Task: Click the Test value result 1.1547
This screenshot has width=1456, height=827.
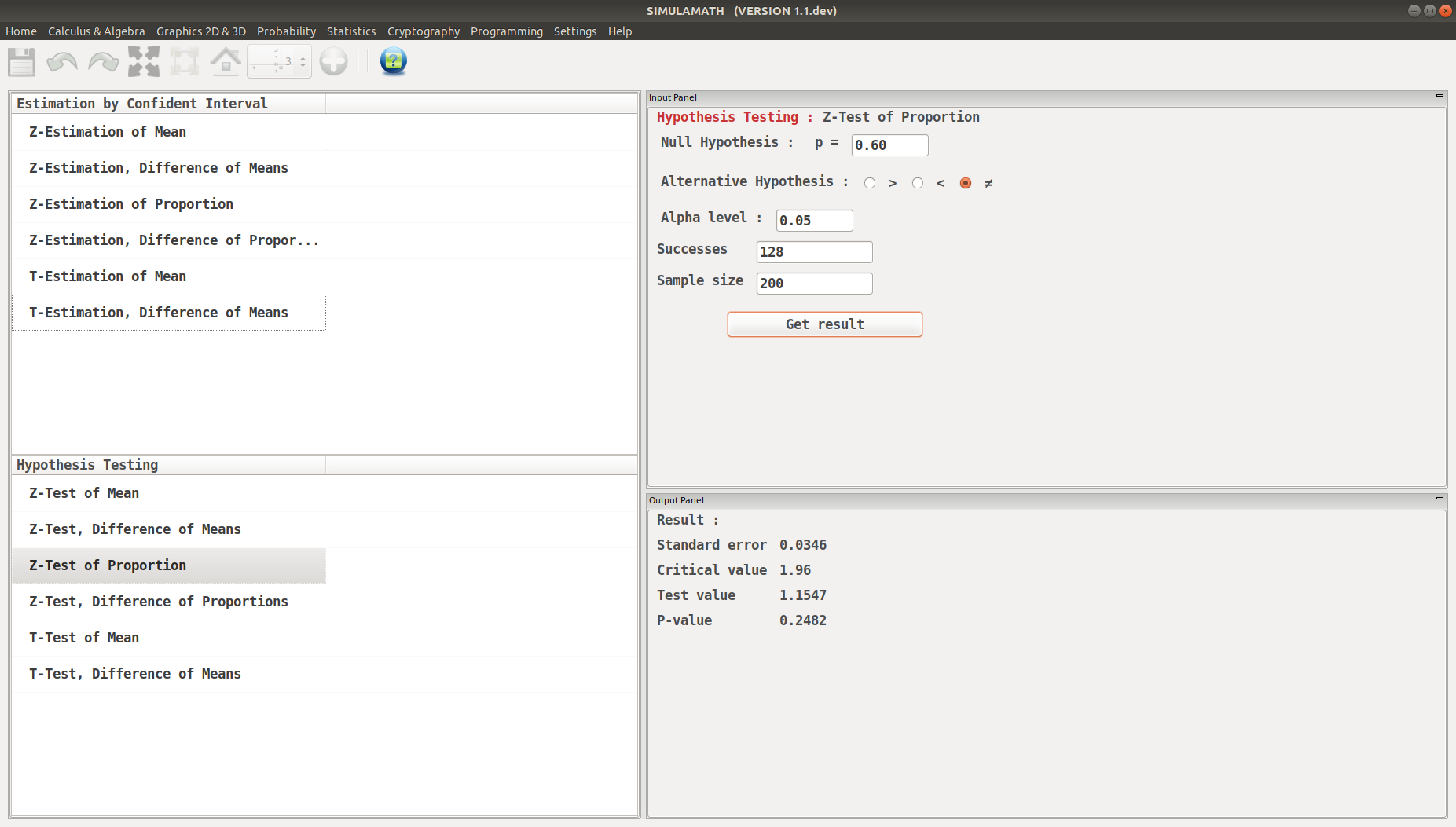Action: 802,595
